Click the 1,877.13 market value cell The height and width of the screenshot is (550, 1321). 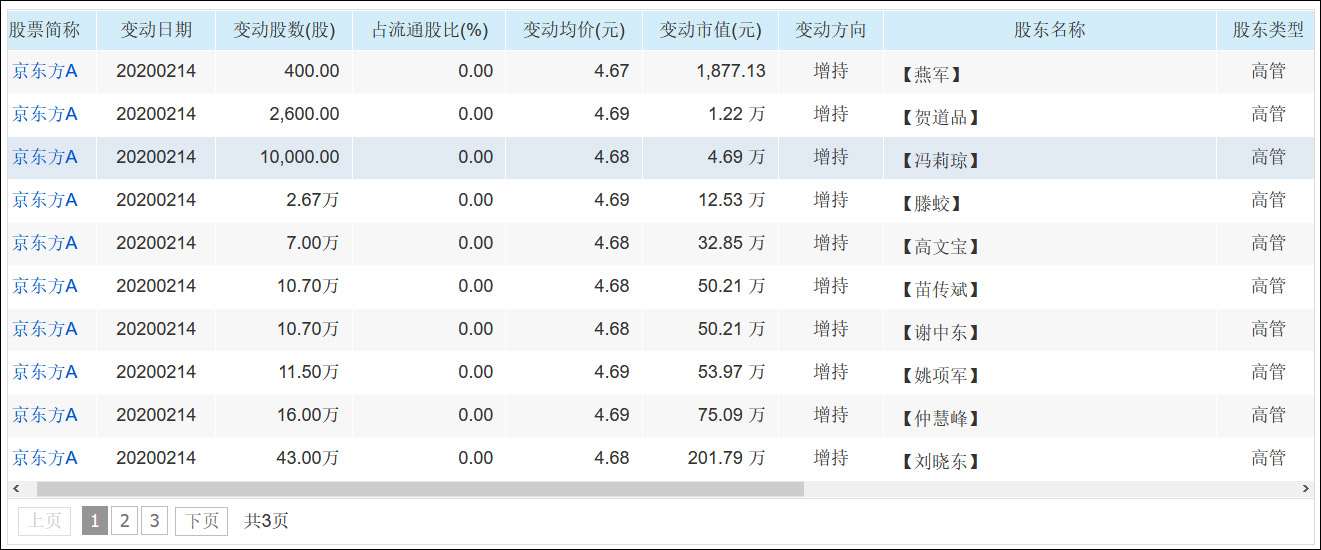click(x=710, y=71)
